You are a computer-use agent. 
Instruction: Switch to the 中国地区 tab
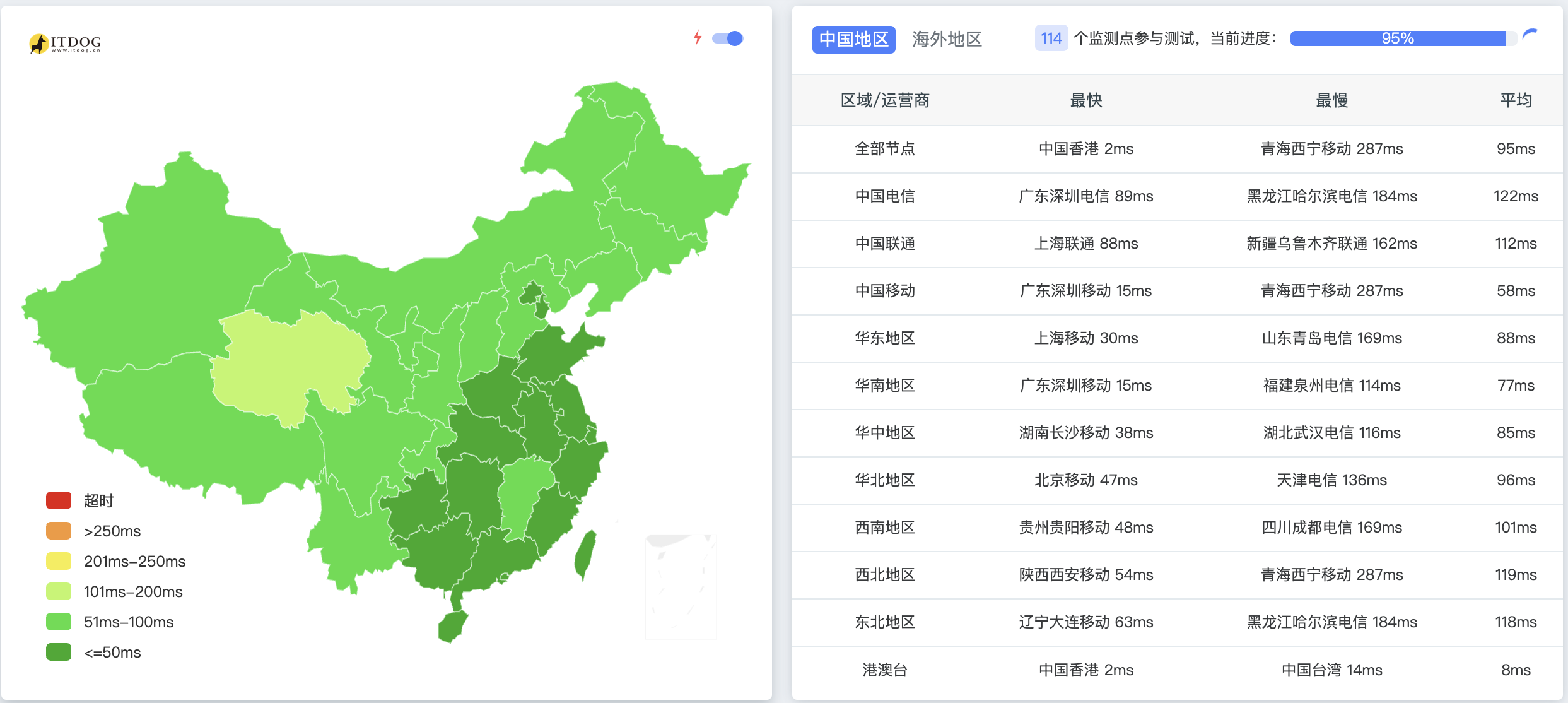853,39
